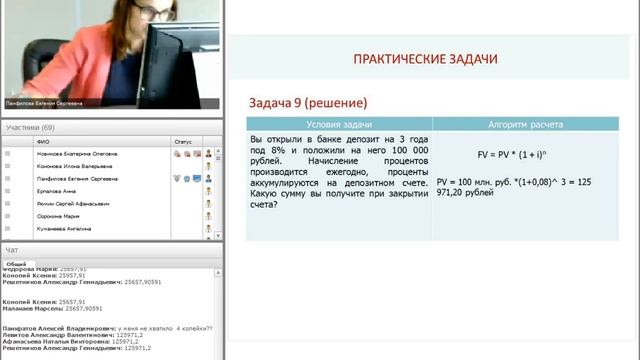Click the ПРАКТИЧЕСКИЕ ЗАДАЧИ slide title

click(x=425, y=59)
